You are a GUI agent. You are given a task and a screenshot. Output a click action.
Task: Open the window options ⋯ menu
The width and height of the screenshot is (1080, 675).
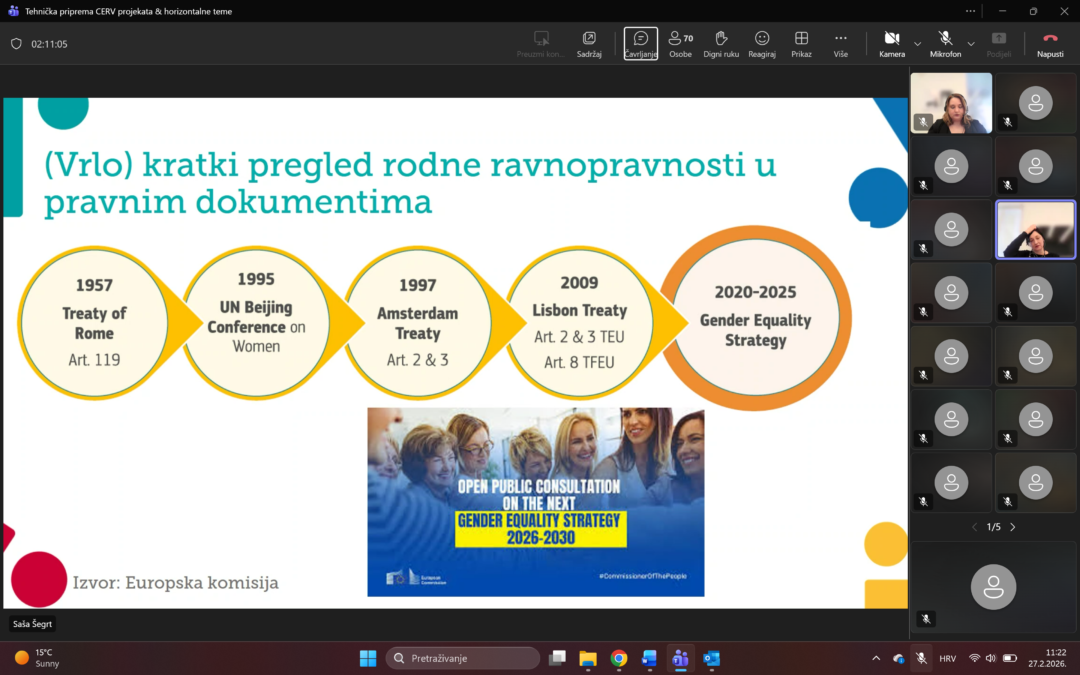tap(969, 11)
